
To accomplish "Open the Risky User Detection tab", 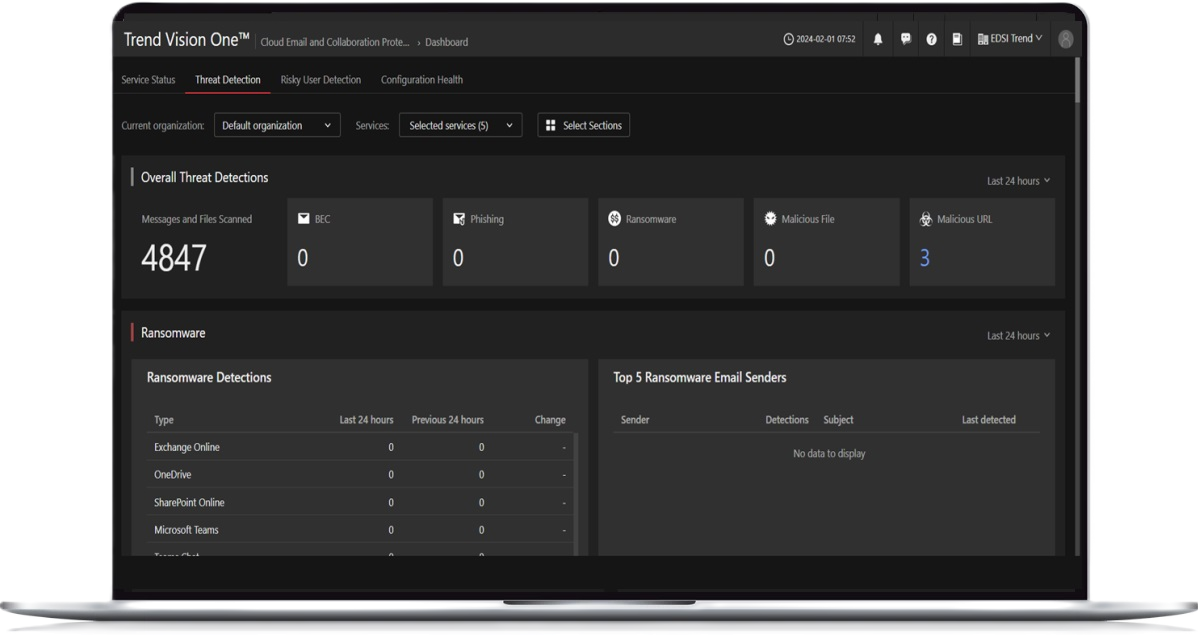I will [x=321, y=79].
